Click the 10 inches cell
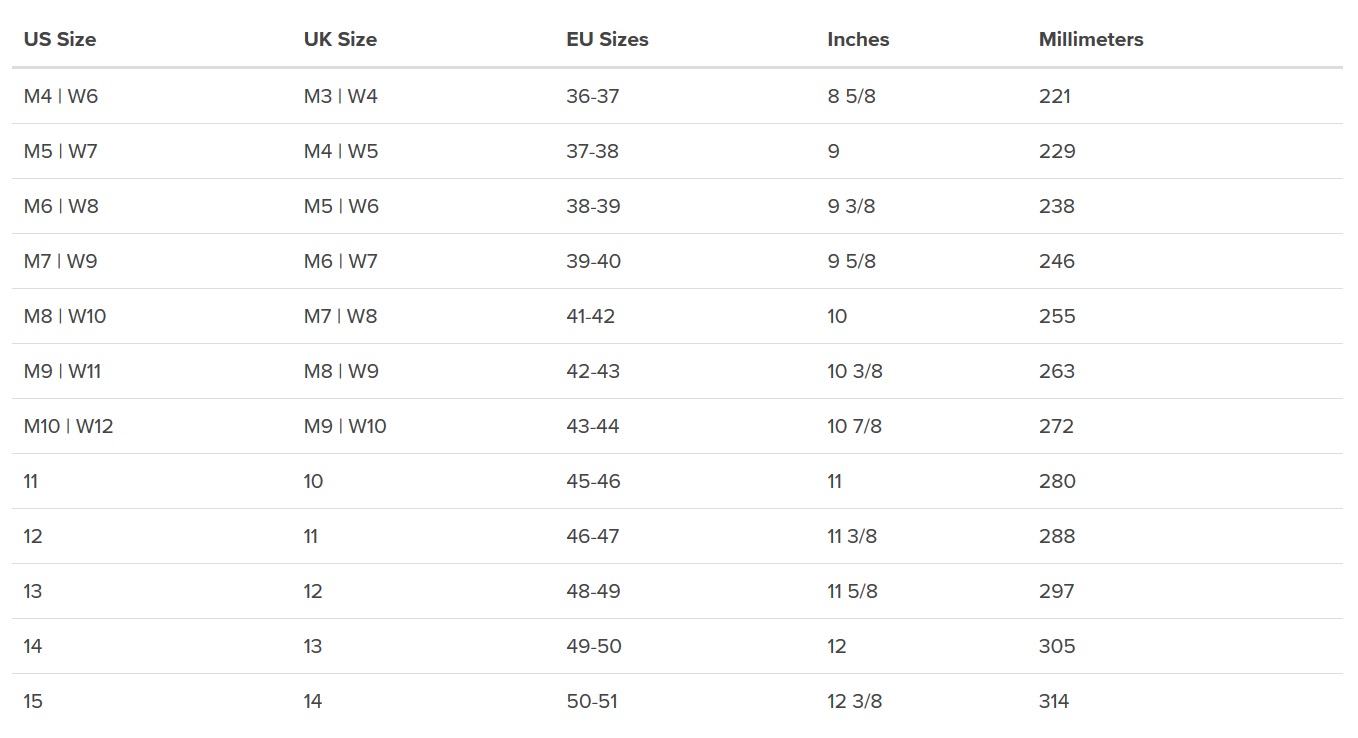This screenshot has height=738, width=1358. 837,317
